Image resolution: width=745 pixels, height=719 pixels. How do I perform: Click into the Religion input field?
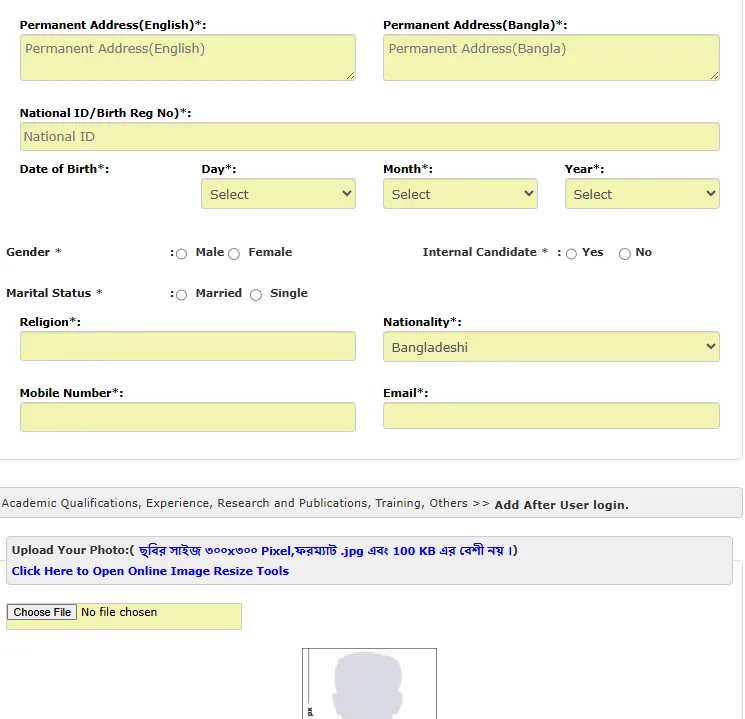pos(187,347)
